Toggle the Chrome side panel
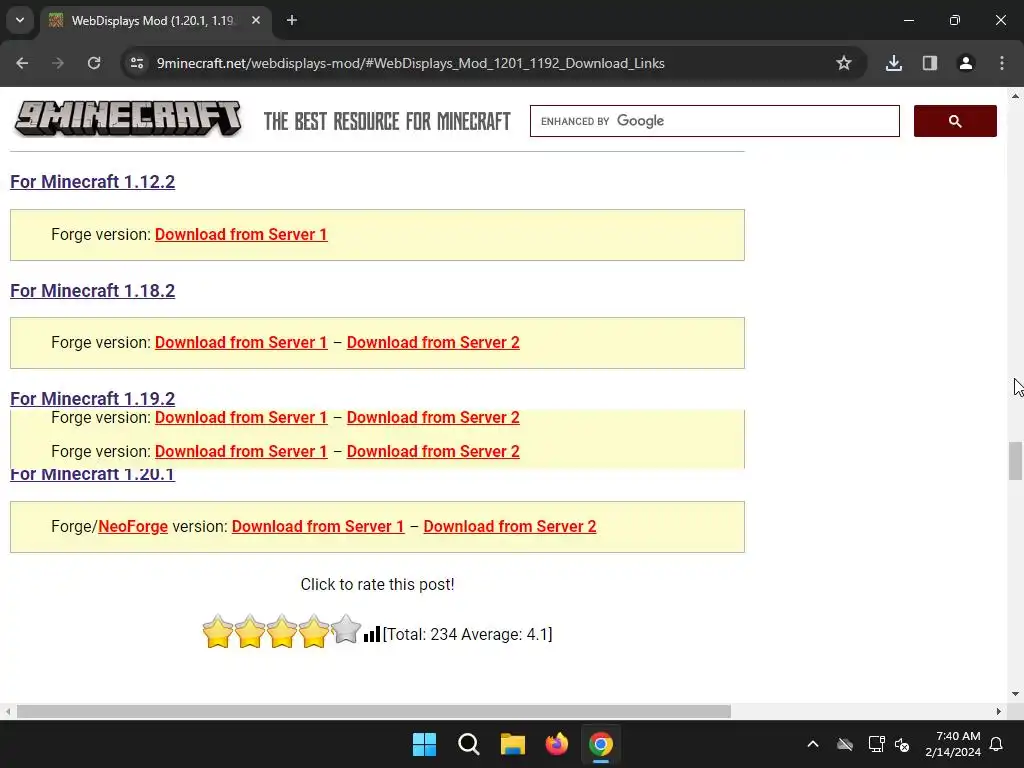1024x768 pixels. point(930,63)
